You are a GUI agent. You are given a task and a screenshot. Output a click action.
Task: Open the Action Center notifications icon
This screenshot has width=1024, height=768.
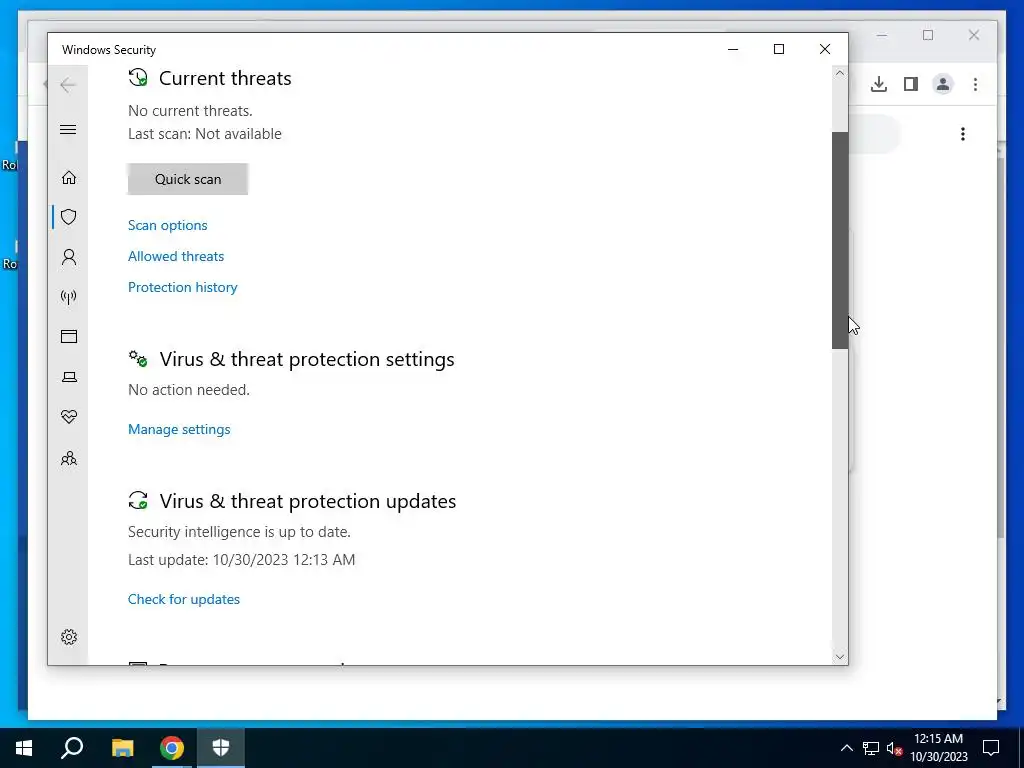(991, 748)
